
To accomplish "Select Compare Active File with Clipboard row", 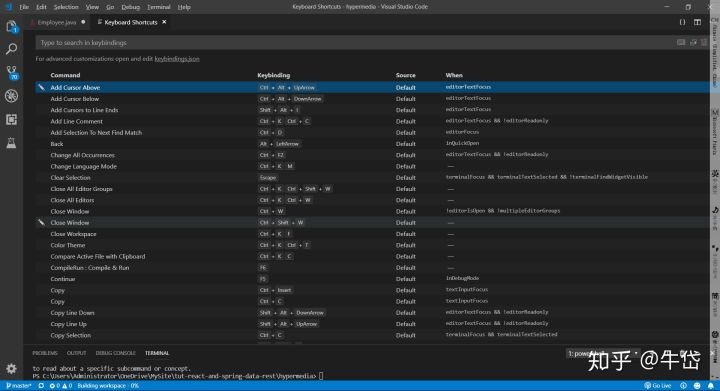I will click(372, 257).
